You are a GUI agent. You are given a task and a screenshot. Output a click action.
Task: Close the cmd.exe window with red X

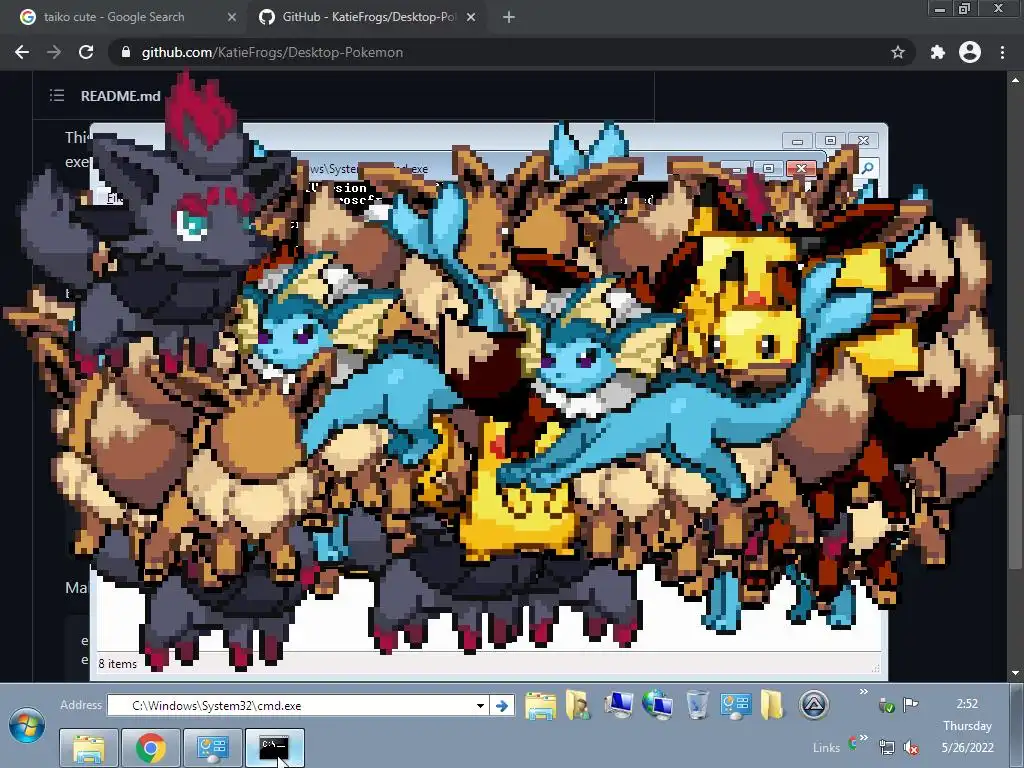[801, 168]
